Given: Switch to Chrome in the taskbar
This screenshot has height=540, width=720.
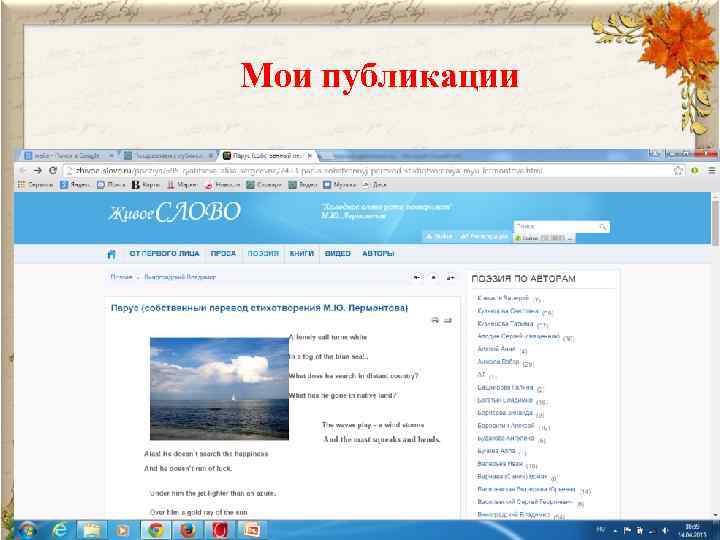Looking at the screenshot, I should coord(156,530).
